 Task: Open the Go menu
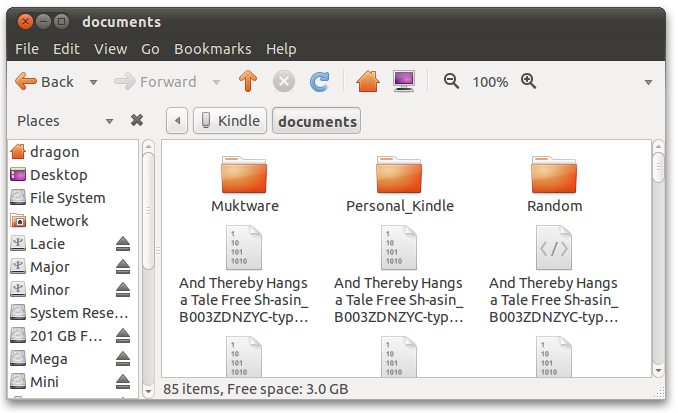[150, 48]
